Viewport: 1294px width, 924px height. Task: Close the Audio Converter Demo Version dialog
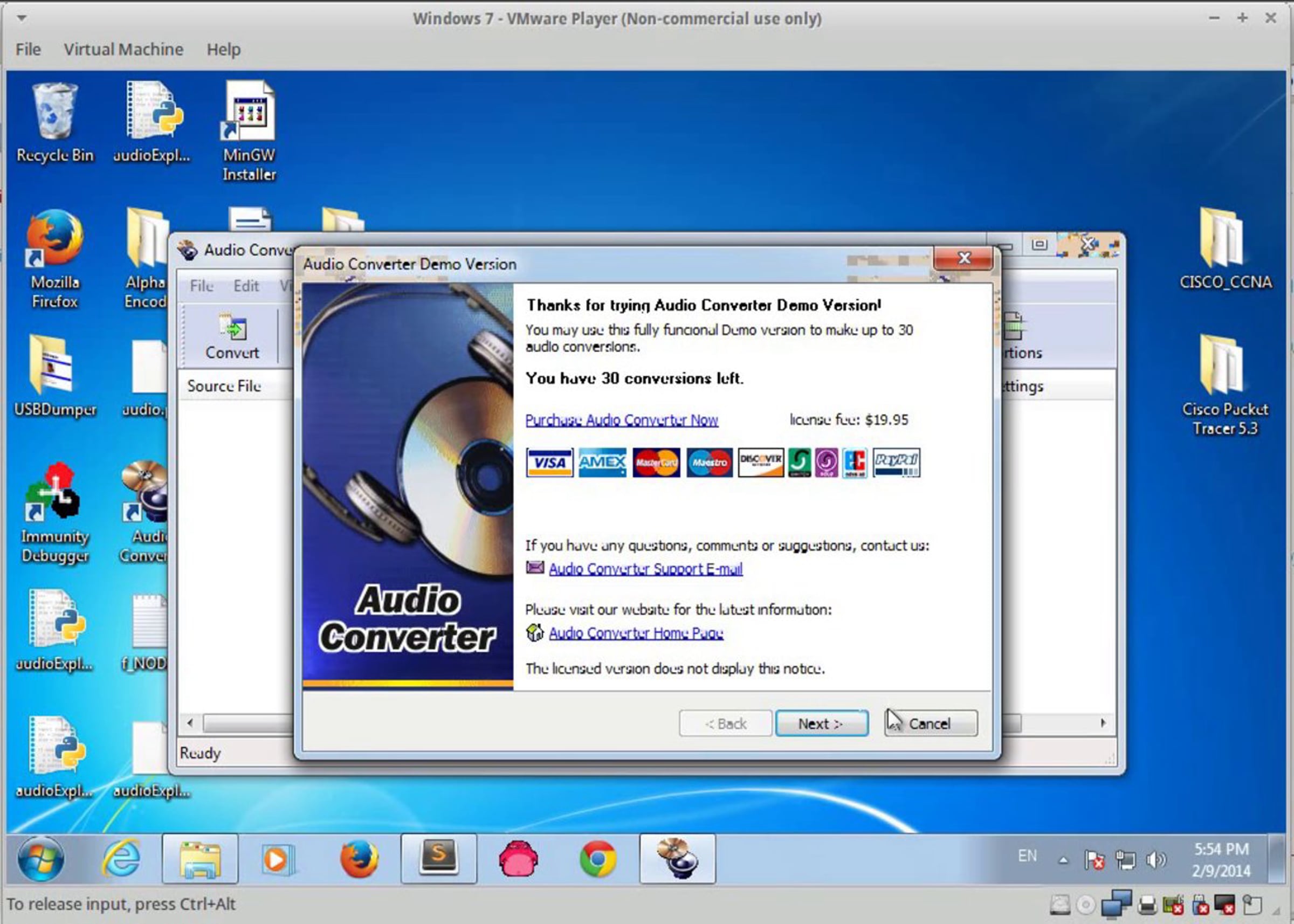click(x=963, y=258)
